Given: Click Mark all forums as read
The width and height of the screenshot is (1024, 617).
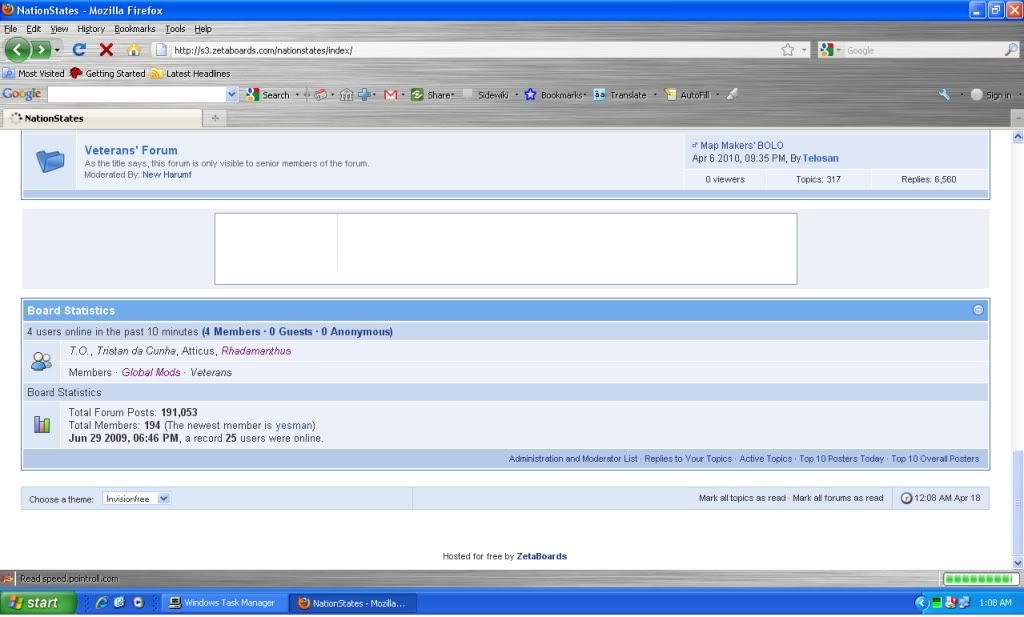Looking at the screenshot, I should [838, 498].
